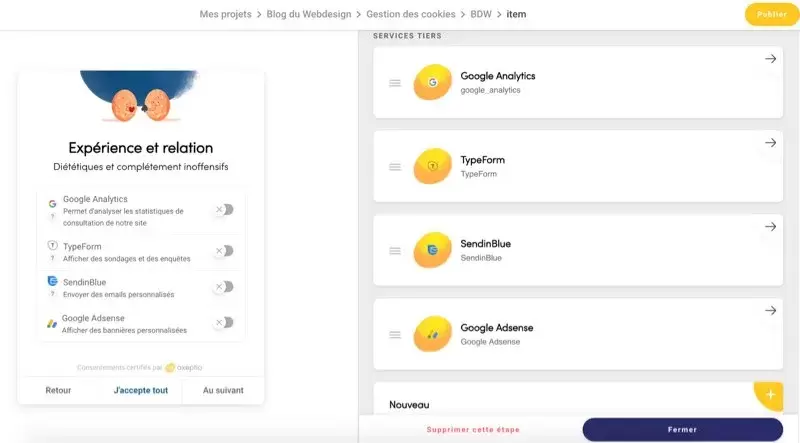
Task: Open Blog du Webdesign breadcrumb
Action: click(x=309, y=14)
